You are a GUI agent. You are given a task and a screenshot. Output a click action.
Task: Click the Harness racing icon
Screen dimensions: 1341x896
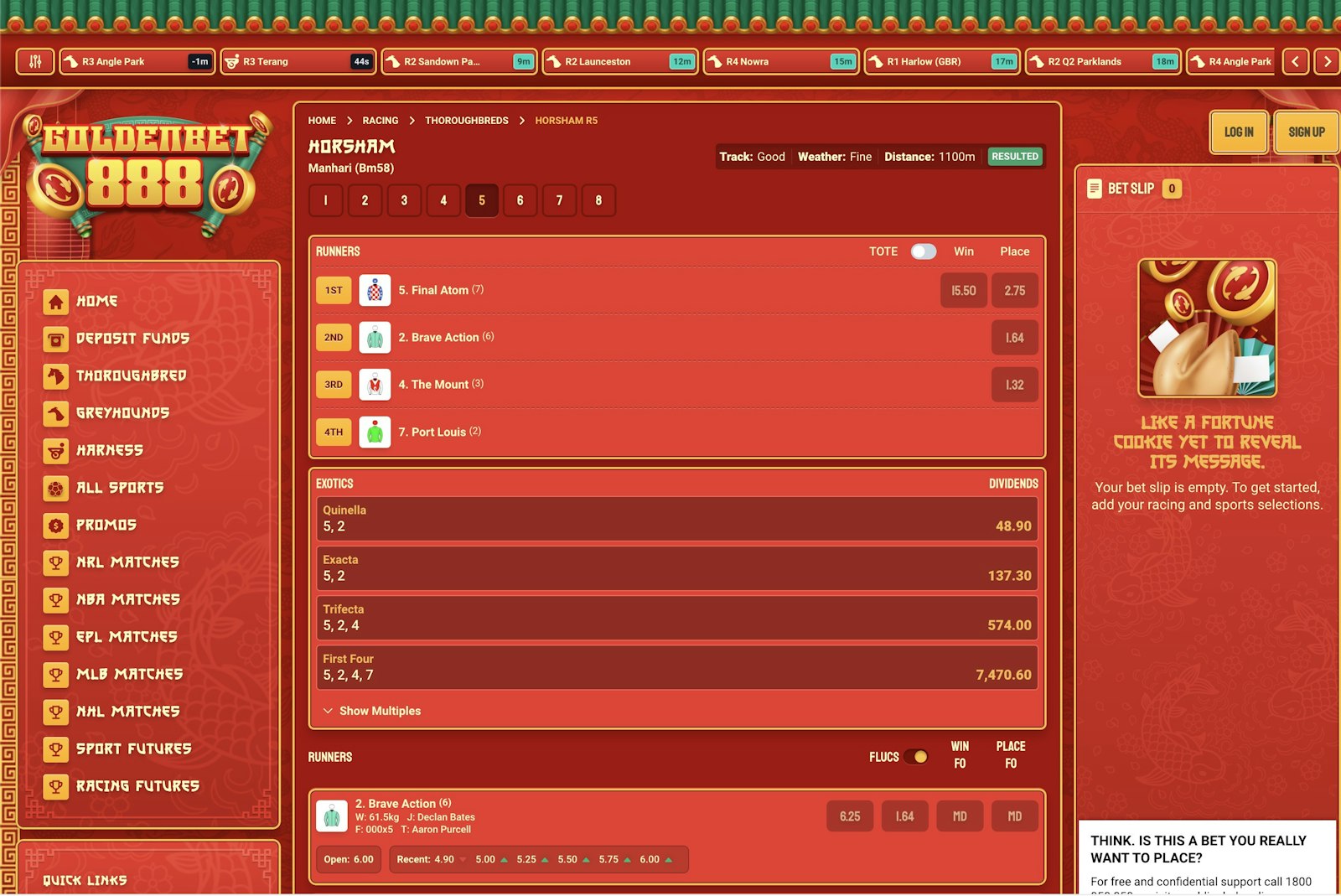55,450
